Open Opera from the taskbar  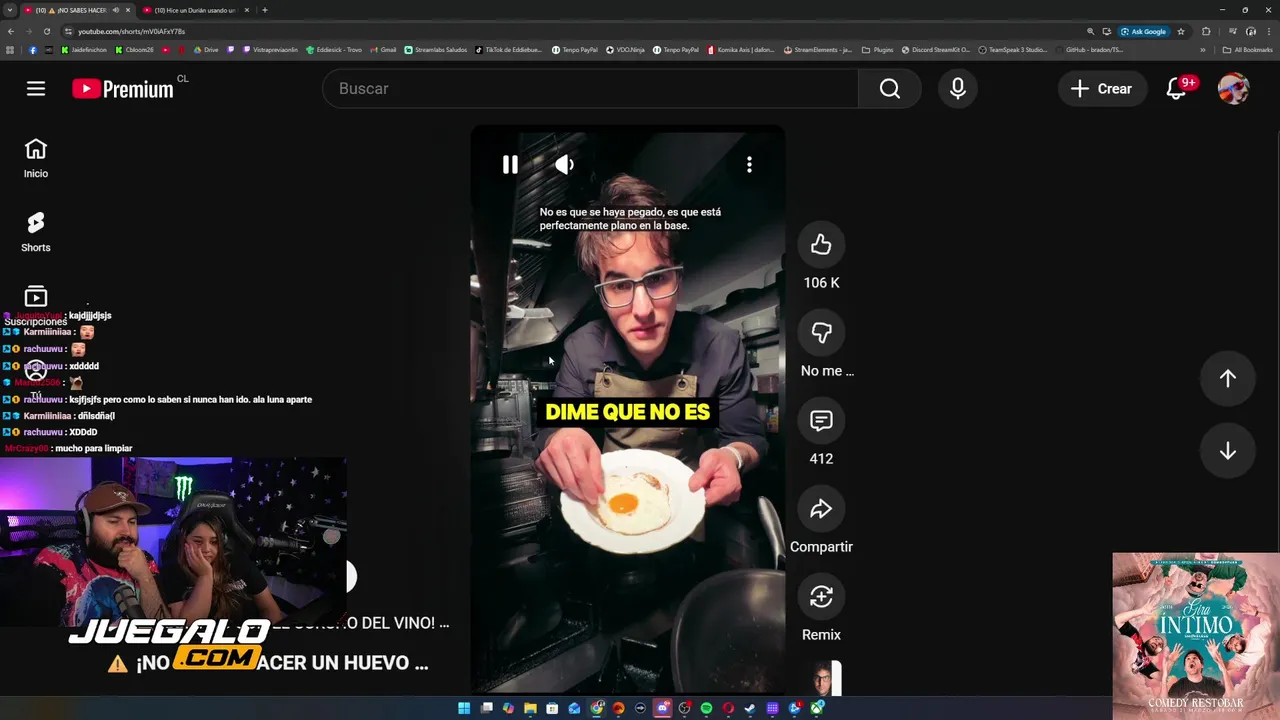point(728,708)
